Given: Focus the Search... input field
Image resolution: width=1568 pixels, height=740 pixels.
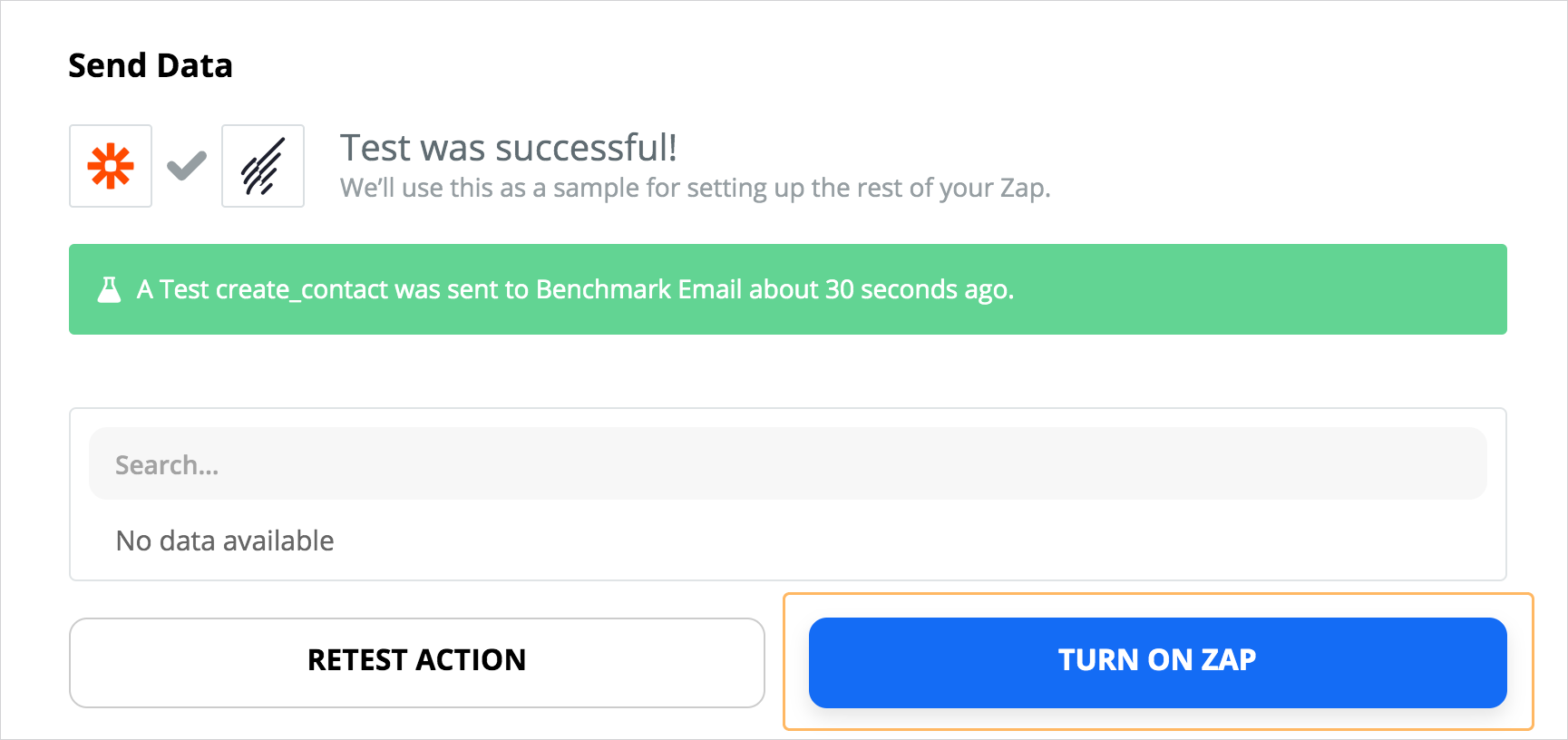Looking at the screenshot, I should (787, 463).
